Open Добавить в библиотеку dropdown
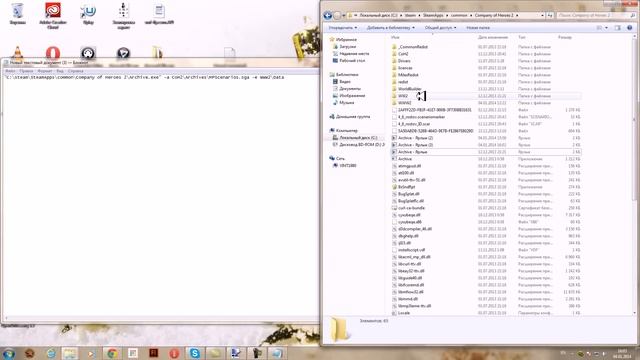The width and height of the screenshot is (640, 360). (x=391, y=28)
